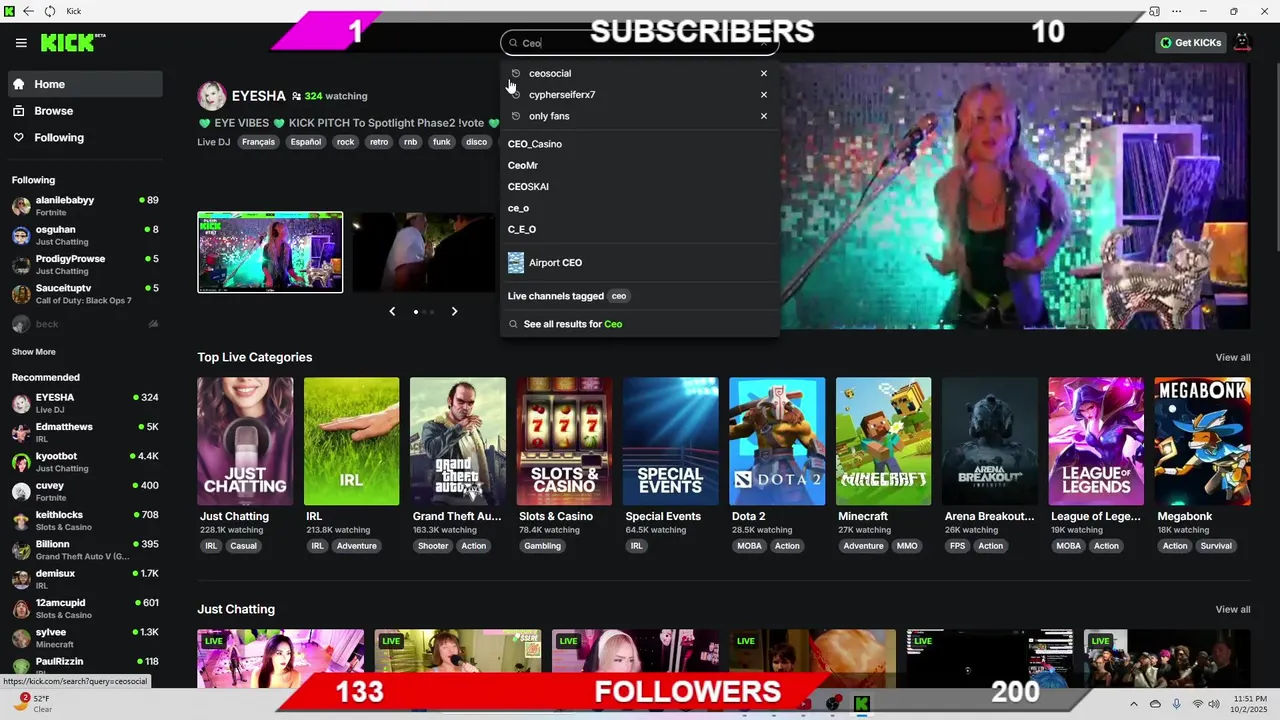Open Edmatthews in Recommended list
Image resolution: width=1280 pixels, height=720 pixels.
tap(85, 432)
